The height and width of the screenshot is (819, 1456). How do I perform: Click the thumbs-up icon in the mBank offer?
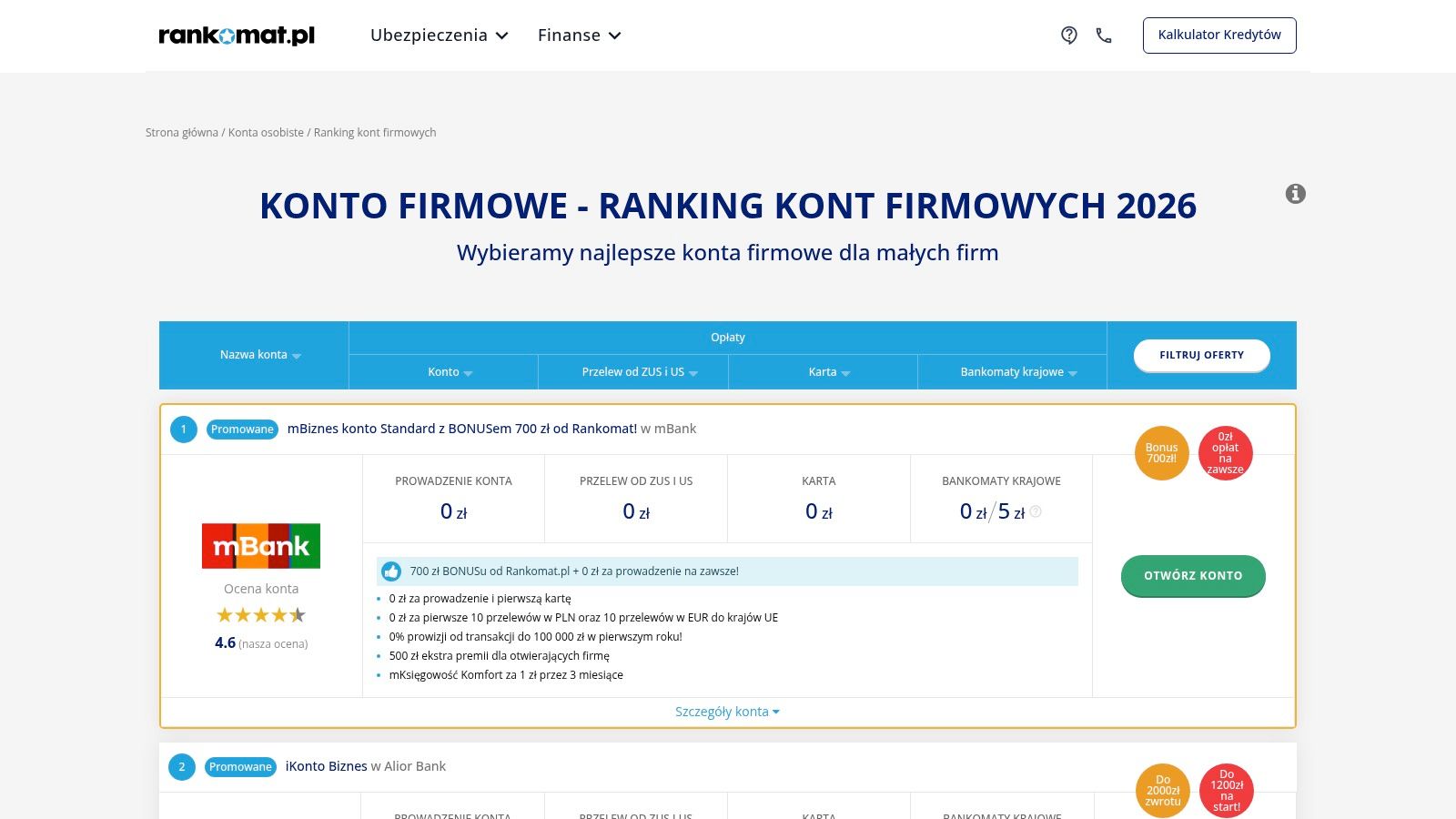391,571
